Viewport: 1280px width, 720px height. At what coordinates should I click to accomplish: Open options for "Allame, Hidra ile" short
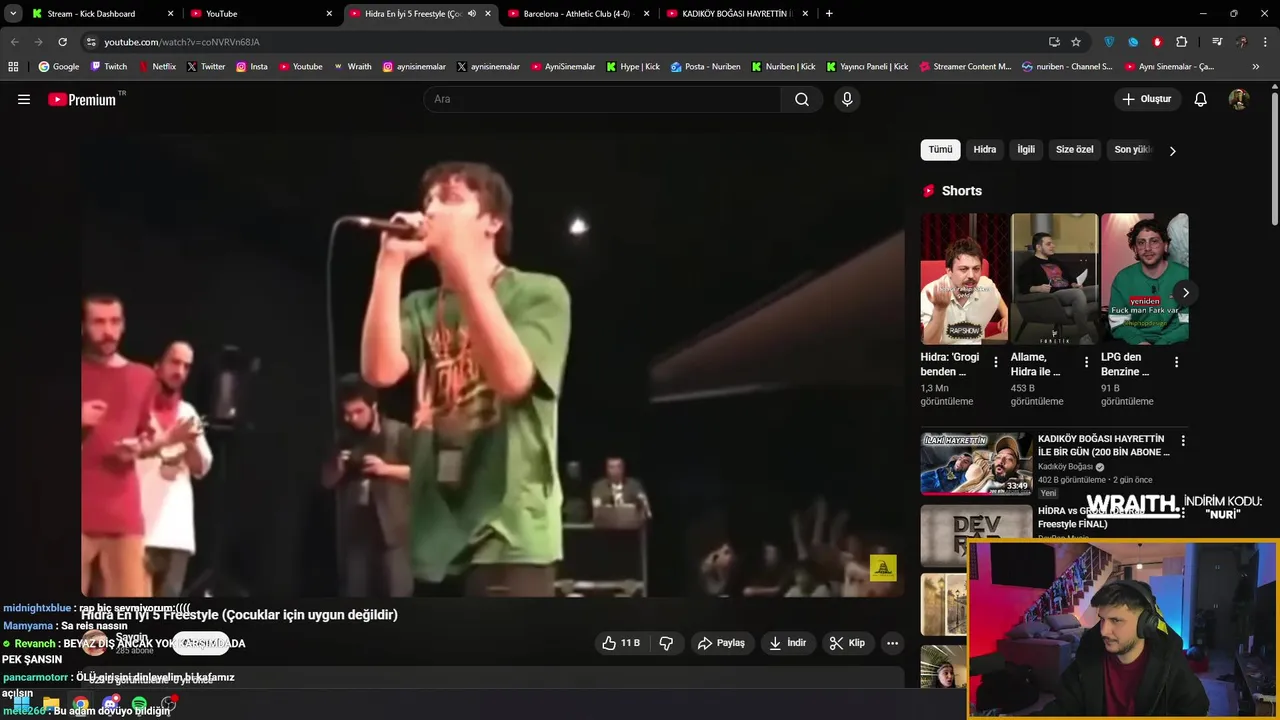pyautogui.click(x=1086, y=362)
